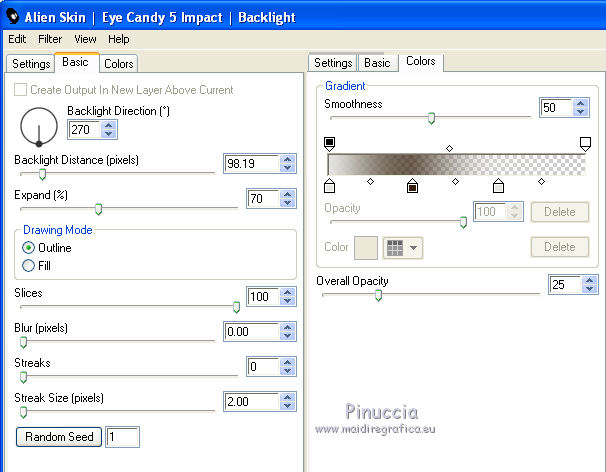The height and width of the screenshot is (472, 606).
Task: Click the first midpoint diamond below gradient
Action: [x=370, y=181]
